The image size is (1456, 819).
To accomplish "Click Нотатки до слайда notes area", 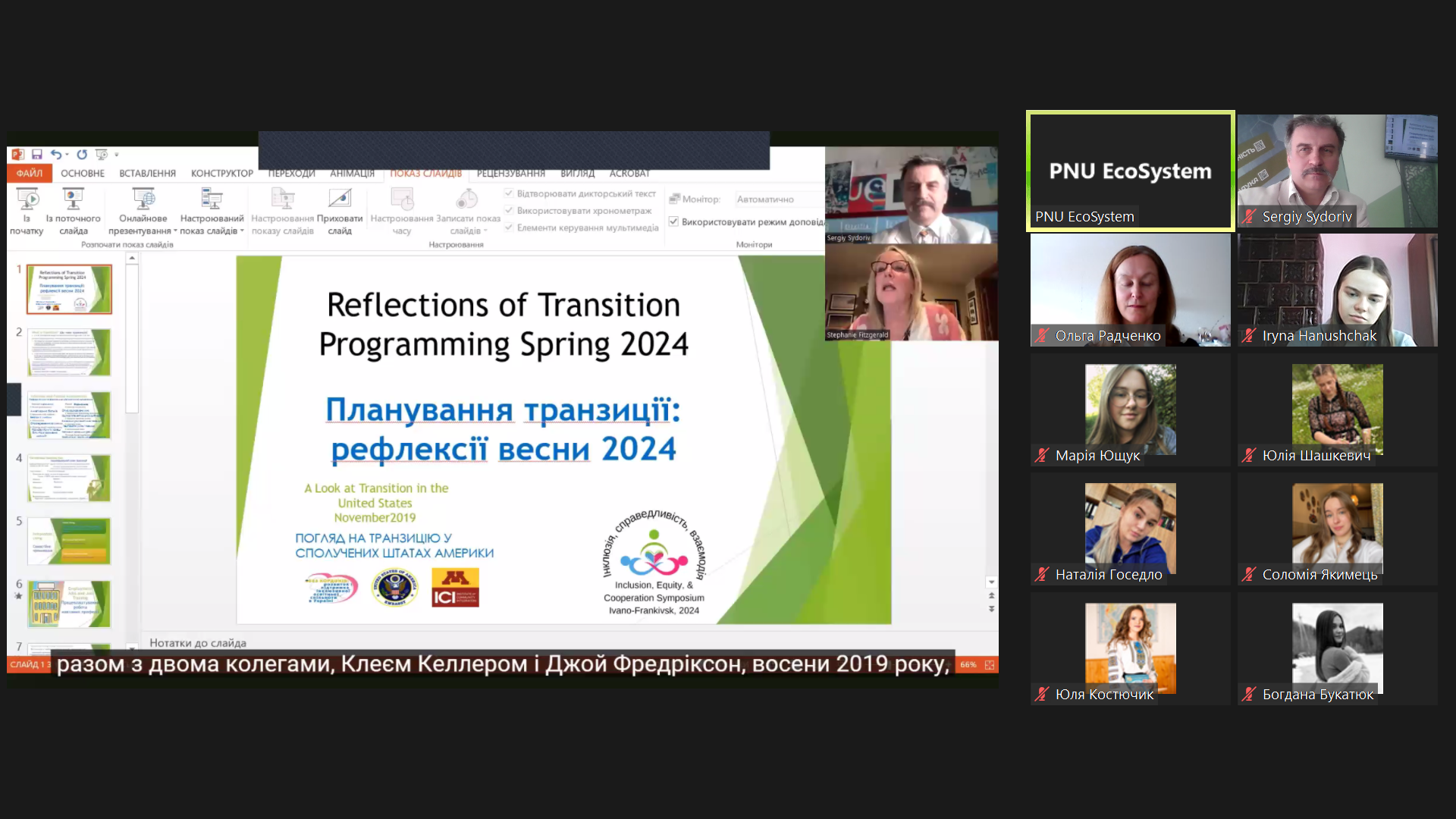I will [x=197, y=643].
